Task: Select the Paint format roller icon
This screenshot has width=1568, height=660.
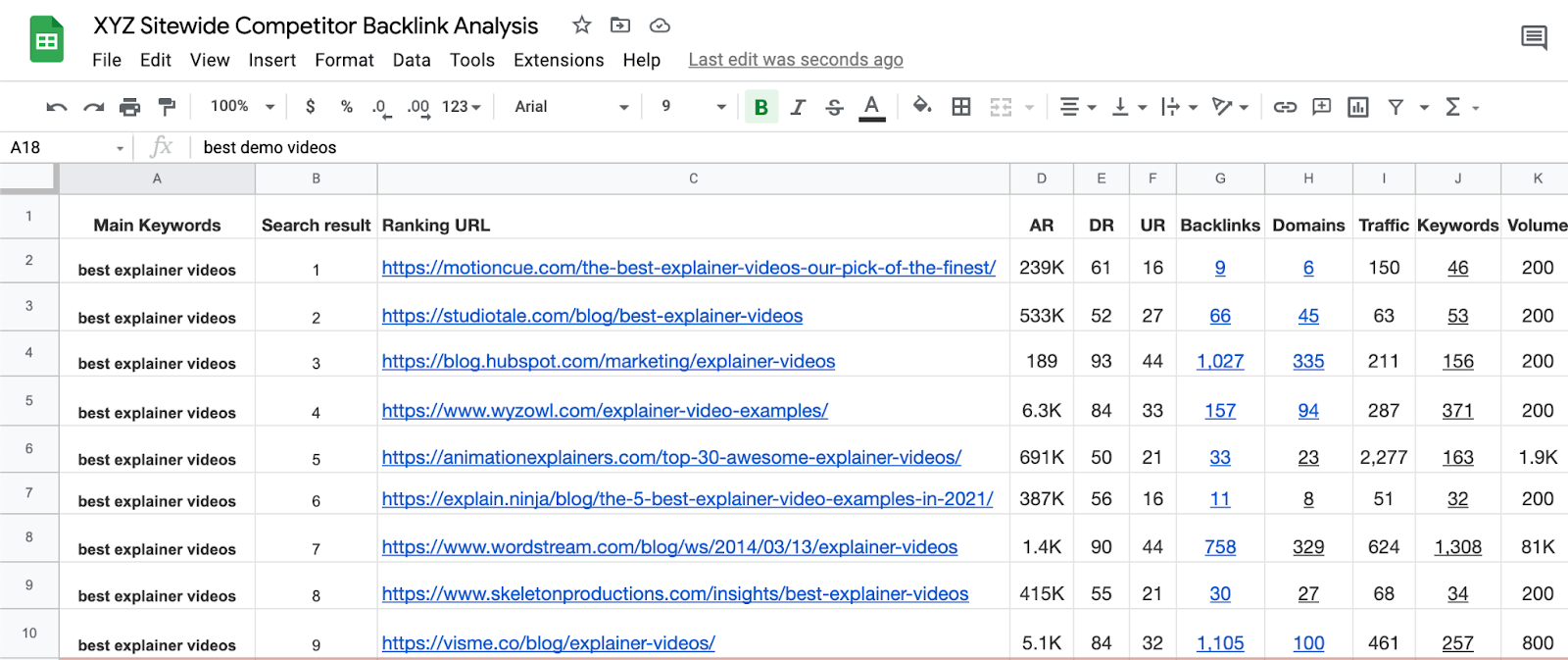Action: pyautogui.click(x=167, y=107)
